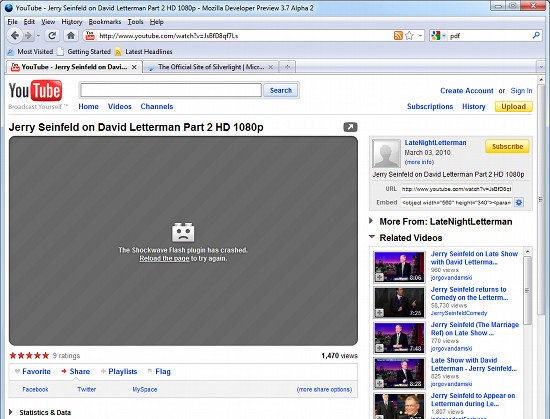This screenshot has width=550, height=419.
Task: Share the video to Facebook
Action: click(x=35, y=389)
